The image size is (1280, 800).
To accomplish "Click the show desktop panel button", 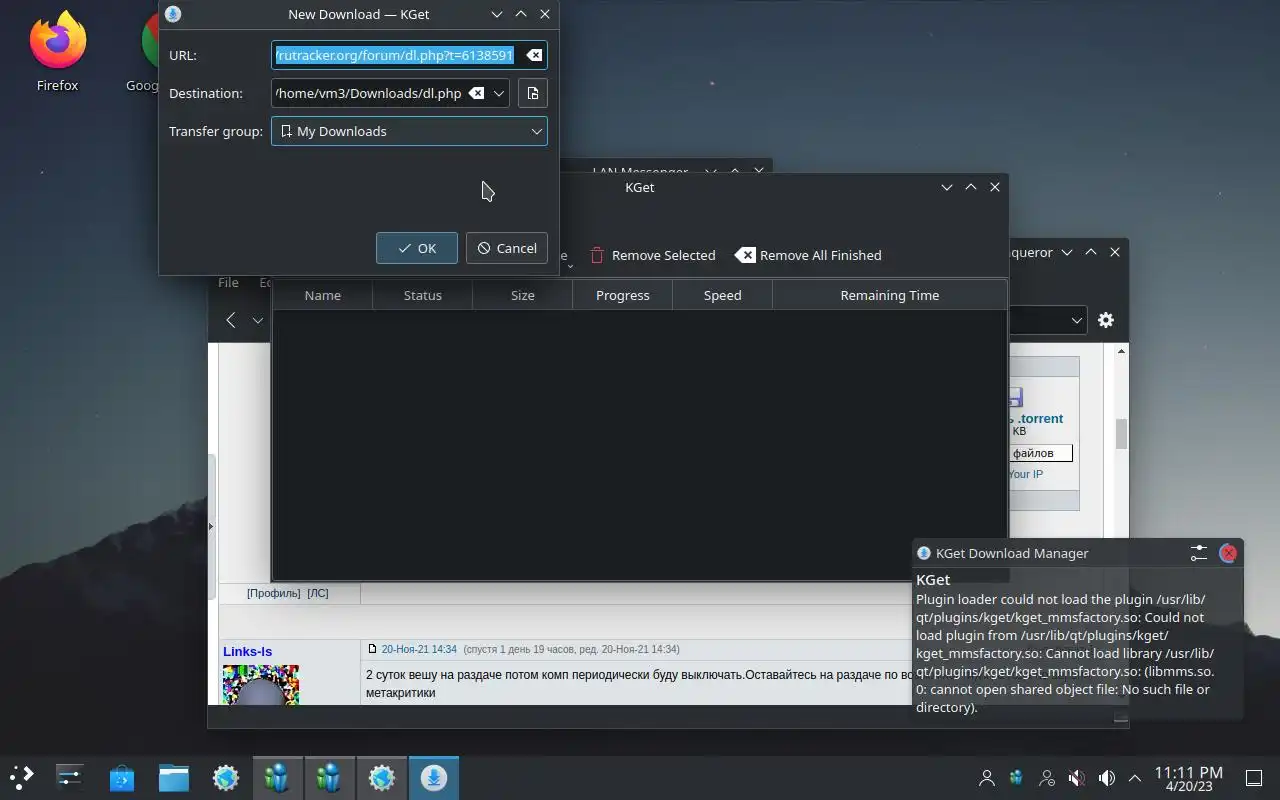I will [1253, 777].
